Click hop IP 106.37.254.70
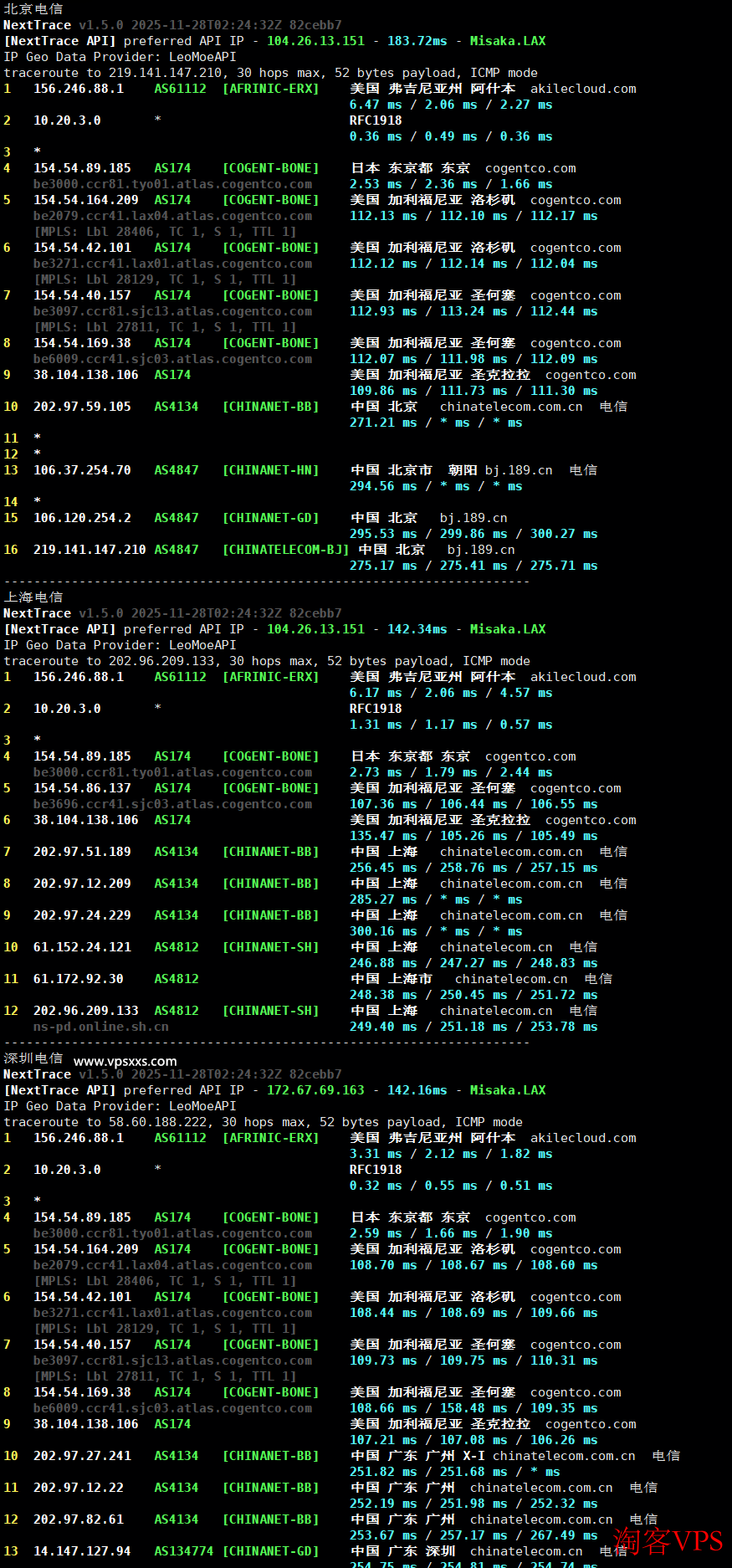732x1568 pixels. pos(82,470)
